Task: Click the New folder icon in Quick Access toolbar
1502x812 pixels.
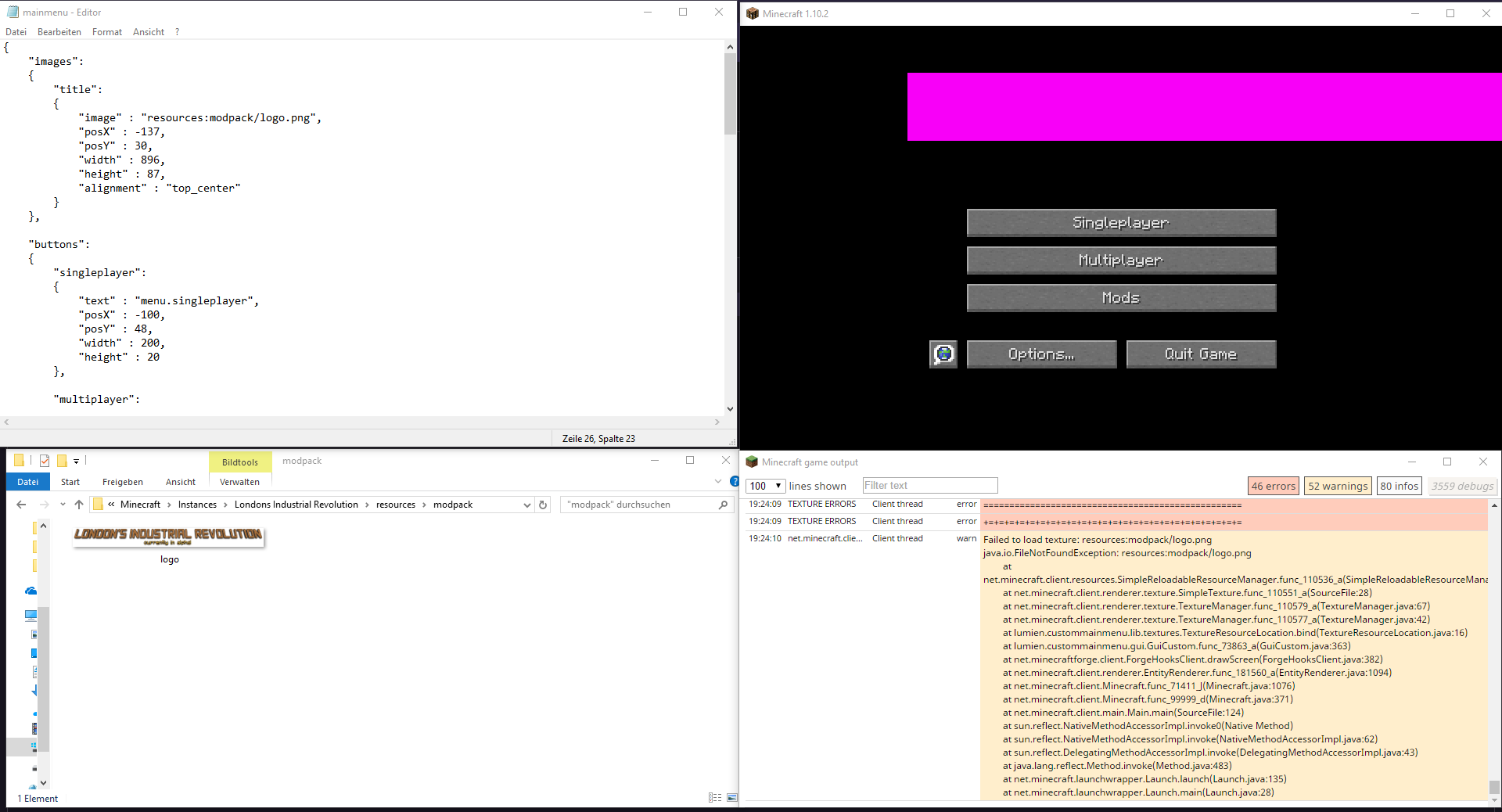Action: [62, 460]
